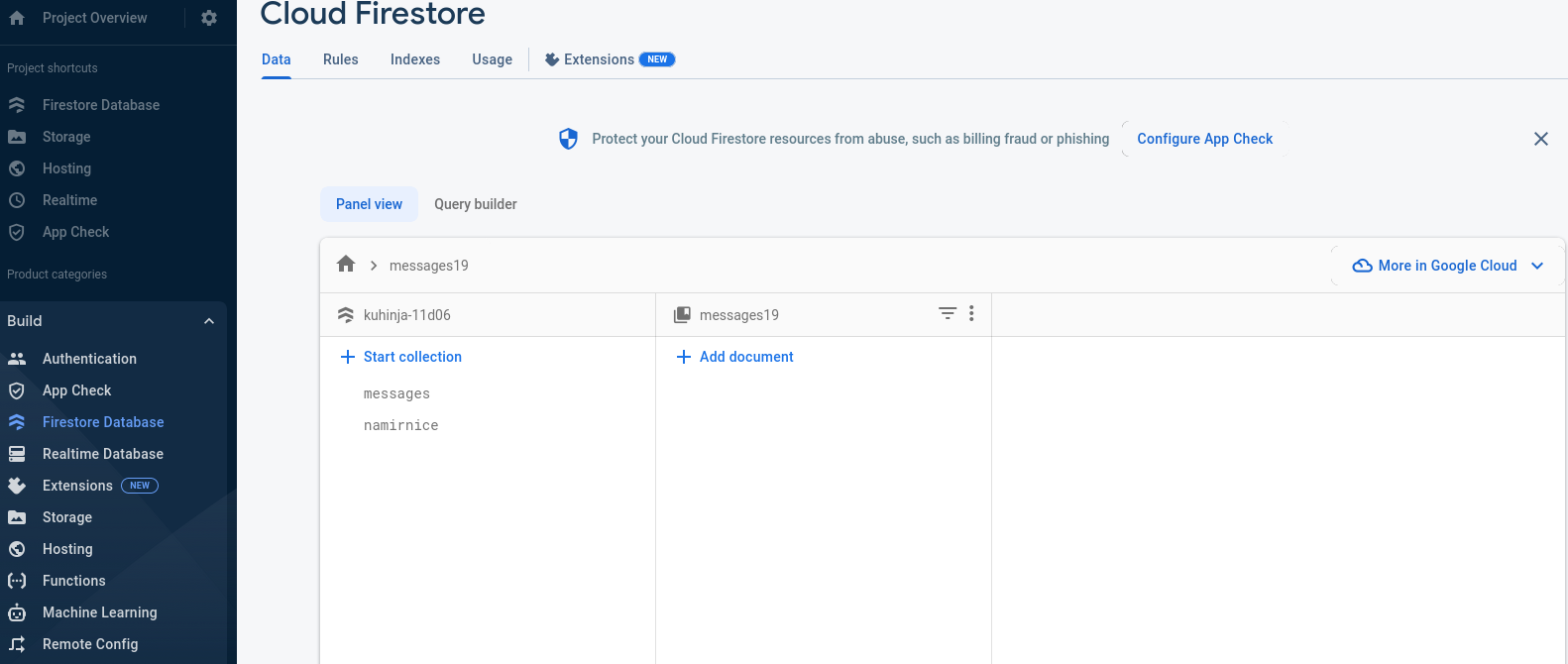Image resolution: width=1568 pixels, height=664 pixels.
Task: Open the project settings gear
Action: [x=209, y=18]
